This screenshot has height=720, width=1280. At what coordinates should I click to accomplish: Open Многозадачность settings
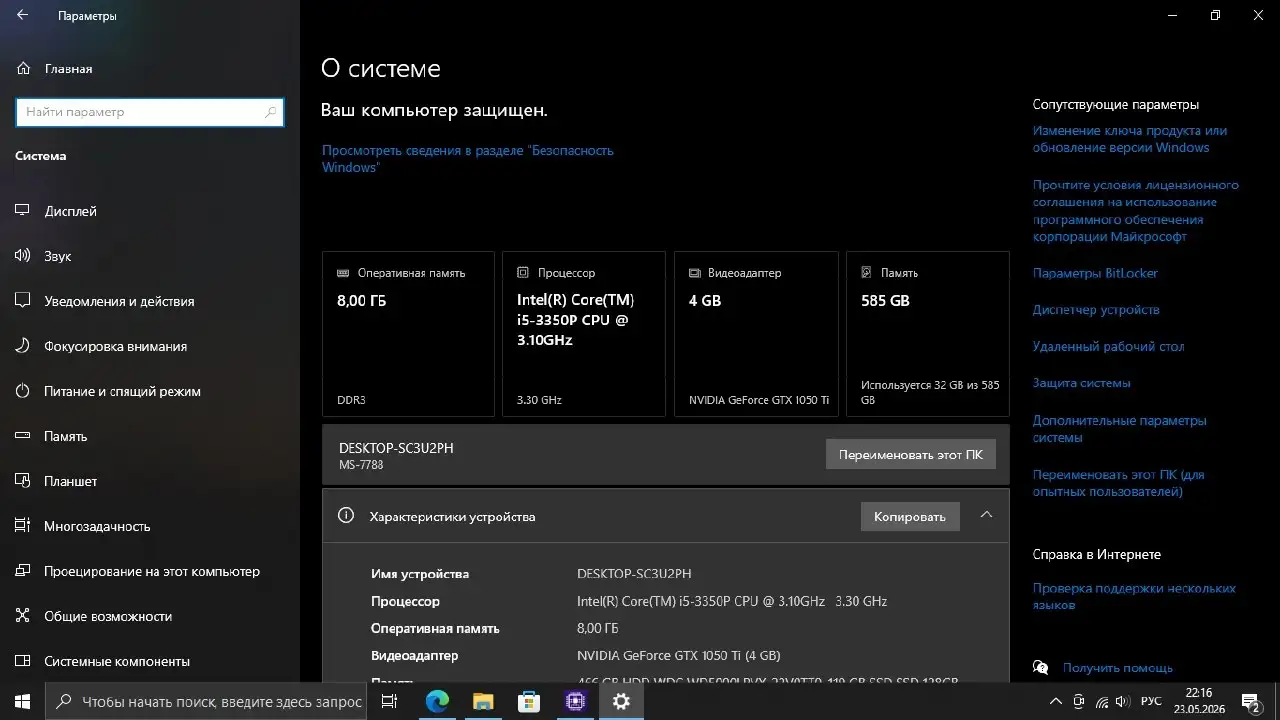coord(150,526)
